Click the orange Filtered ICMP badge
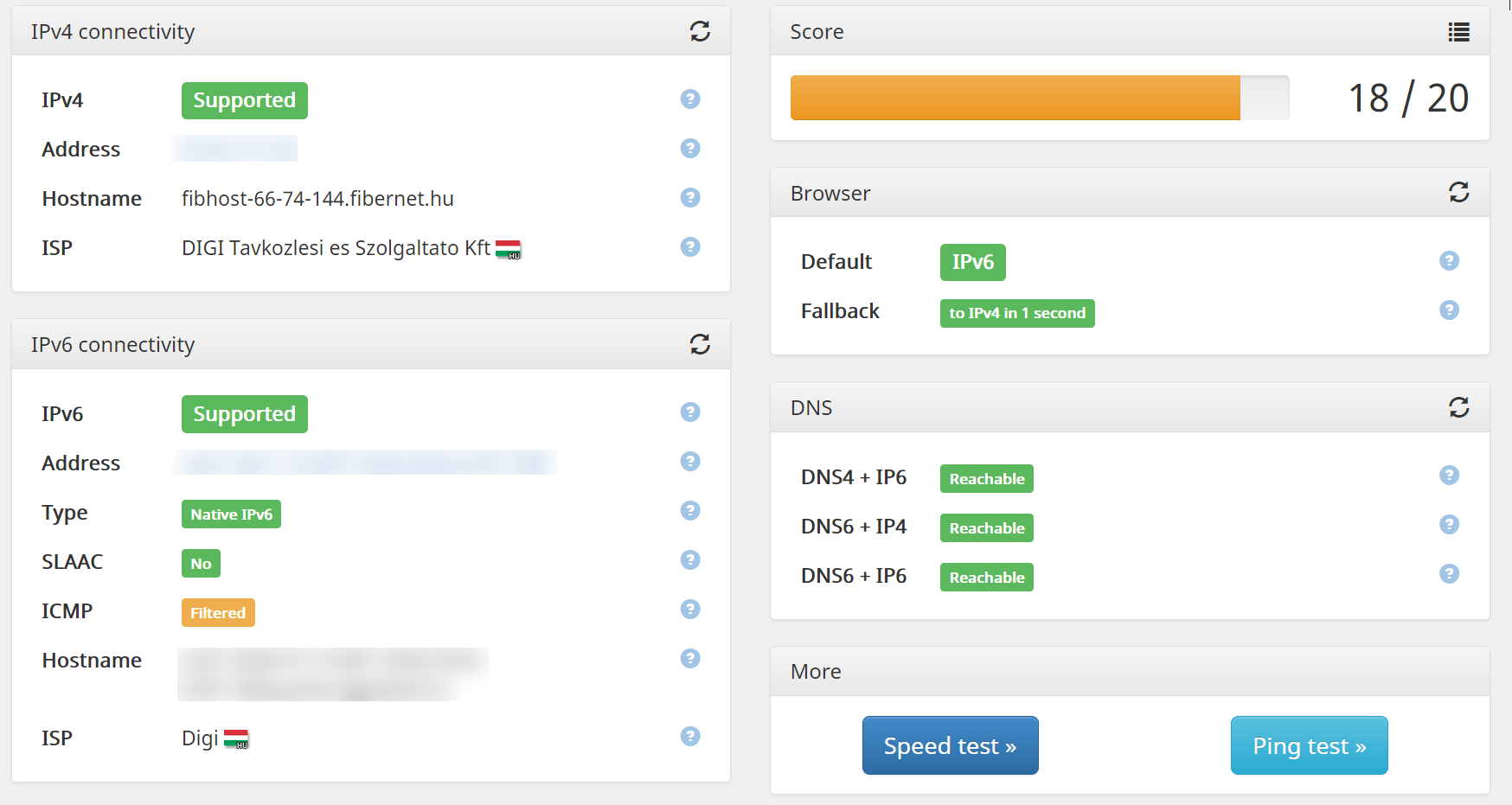Image resolution: width=1512 pixels, height=805 pixels. click(218, 613)
